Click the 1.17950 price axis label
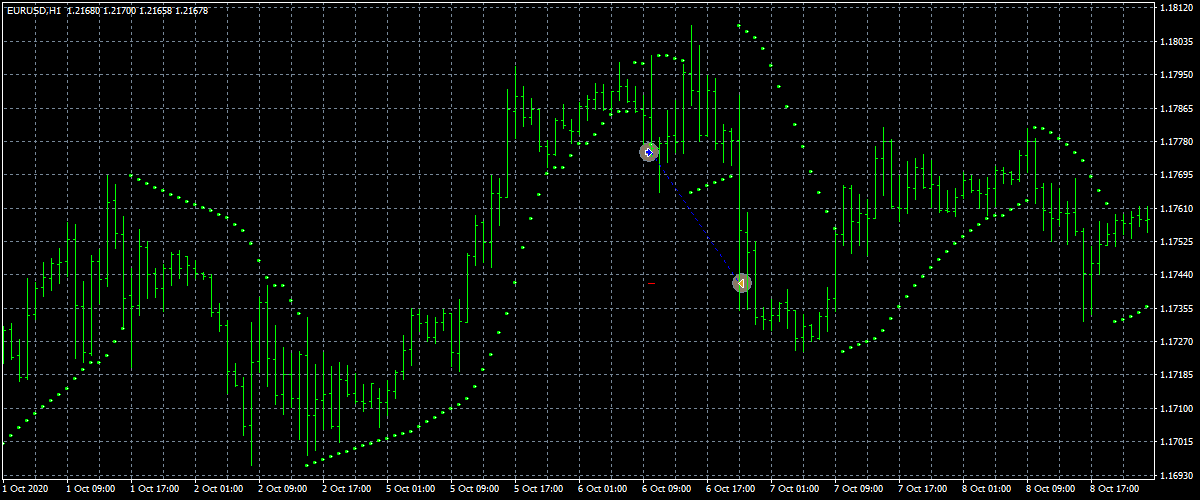Image resolution: width=1200 pixels, height=500 pixels. (x=1178, y=75)
